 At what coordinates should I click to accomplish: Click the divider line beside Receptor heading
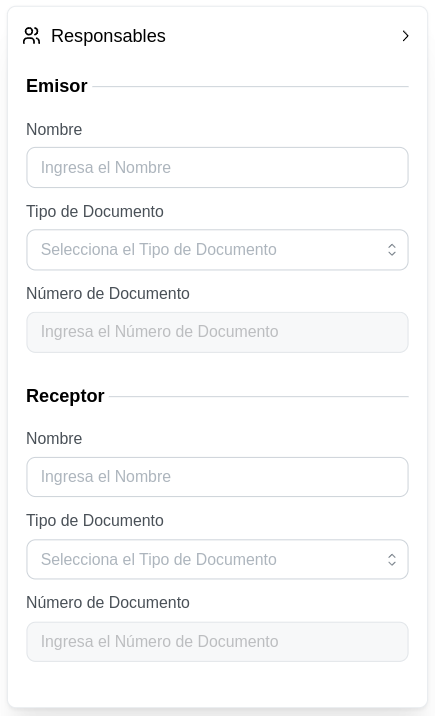[259, 396]
